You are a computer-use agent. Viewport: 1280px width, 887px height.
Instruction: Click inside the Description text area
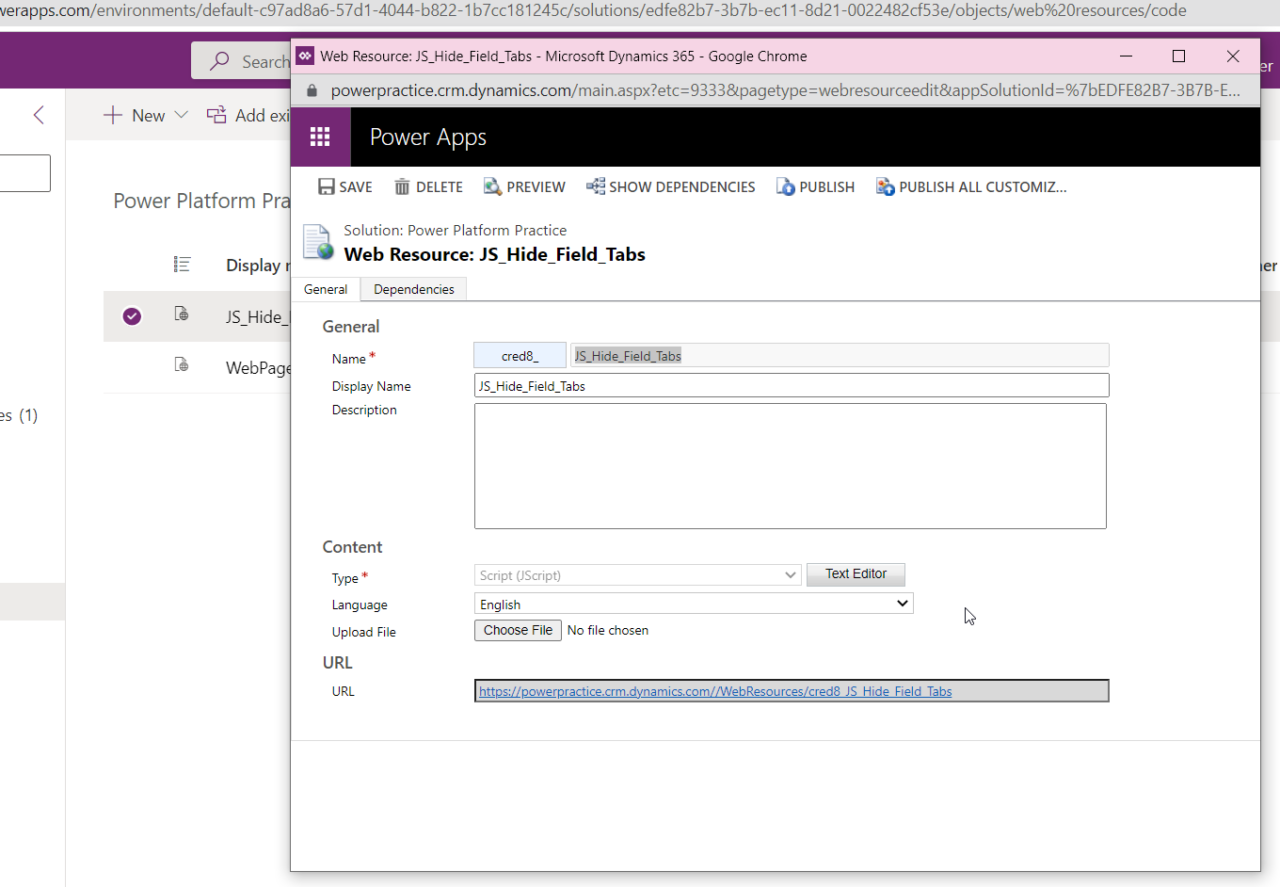pyautogui.click(x=790, y=465)
